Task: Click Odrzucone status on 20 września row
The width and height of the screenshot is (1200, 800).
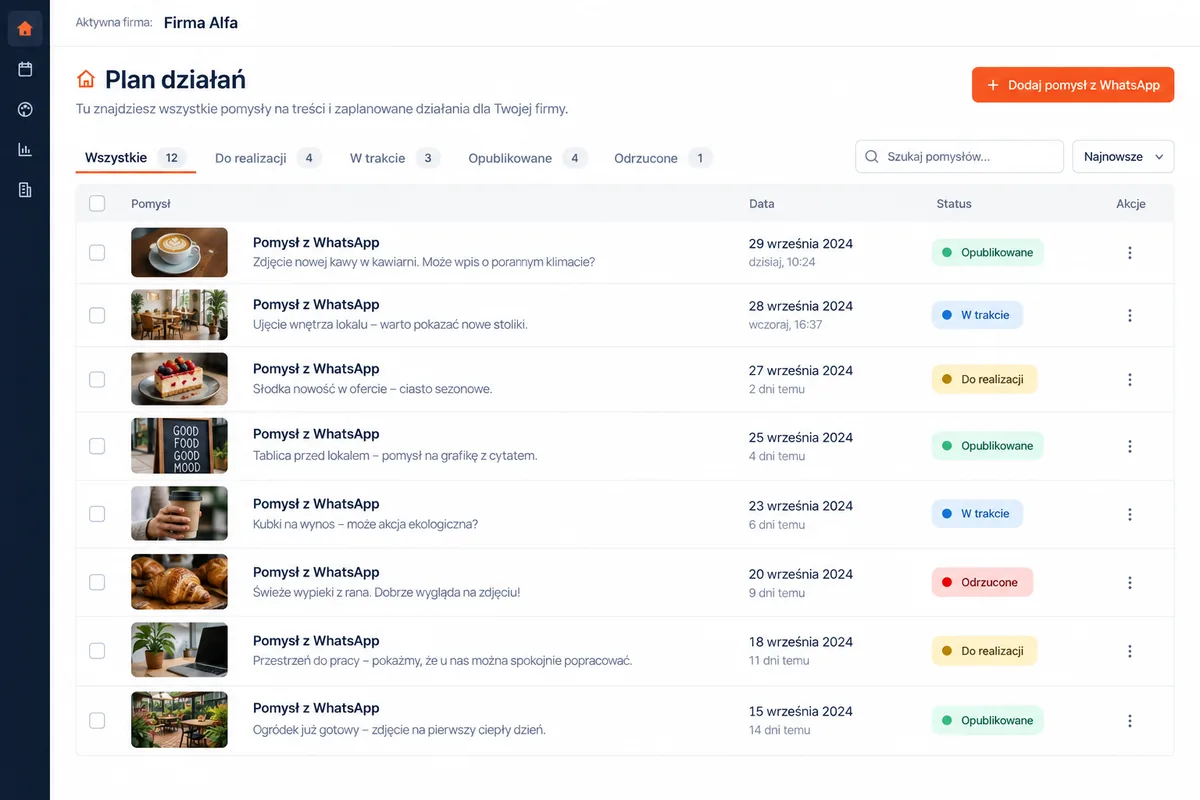Action: click(x=982, y=582)
